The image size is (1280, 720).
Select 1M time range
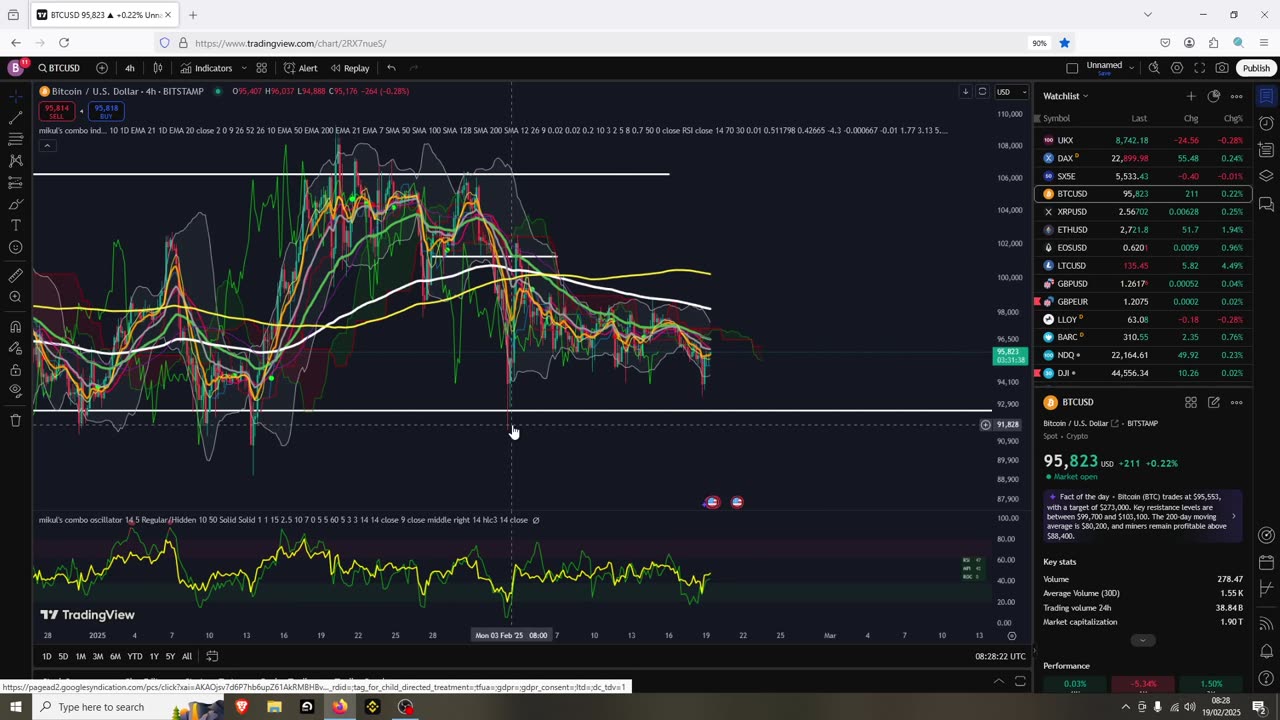[x=81, y=656]
